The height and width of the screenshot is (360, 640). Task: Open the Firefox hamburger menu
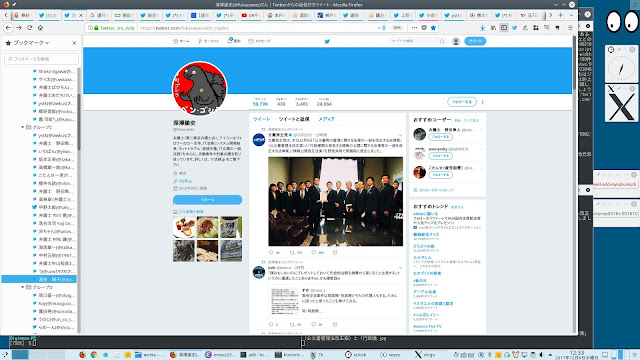click(x=570, y=28)
